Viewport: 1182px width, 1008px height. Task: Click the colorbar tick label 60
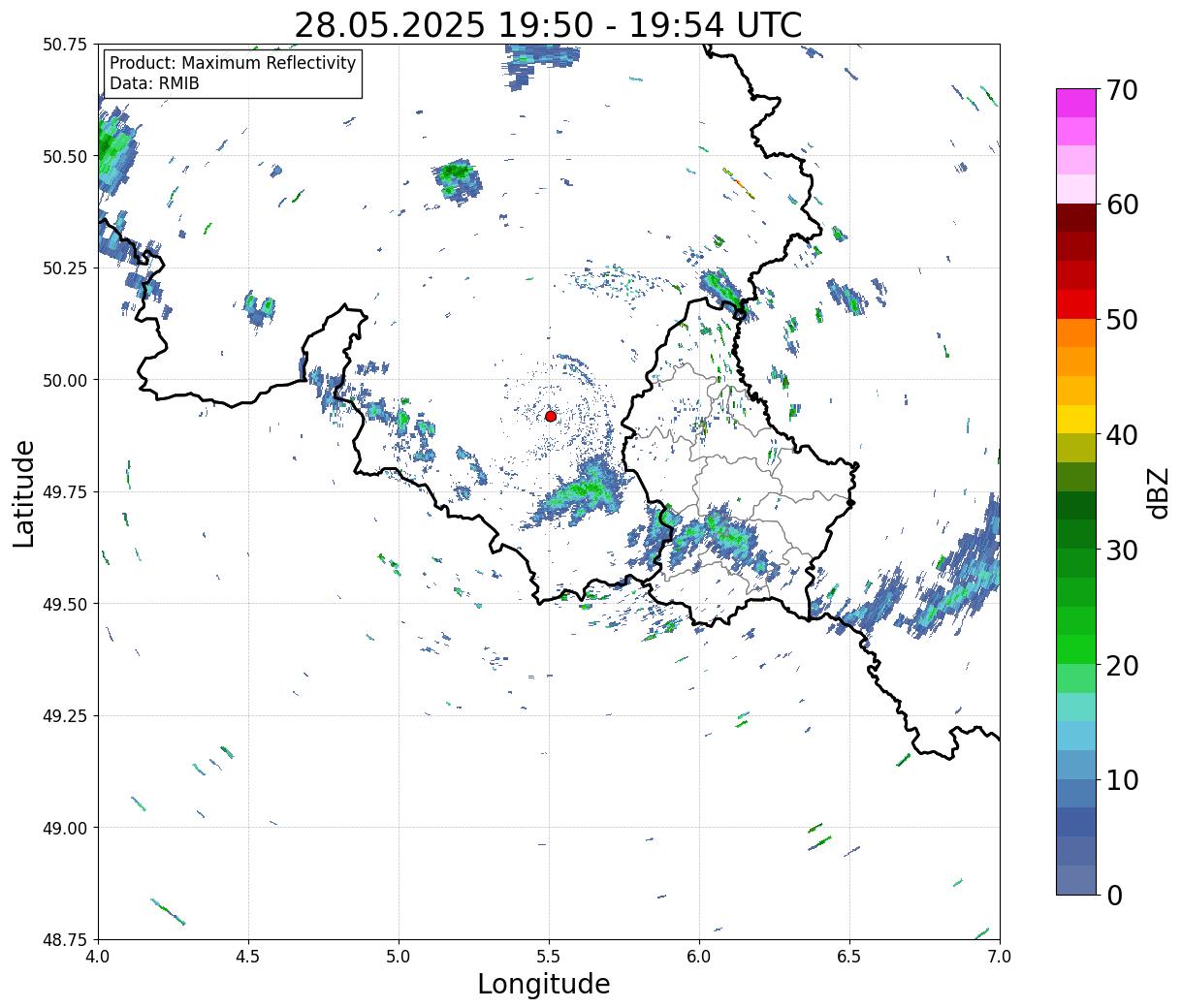(x=1122, y=205)
